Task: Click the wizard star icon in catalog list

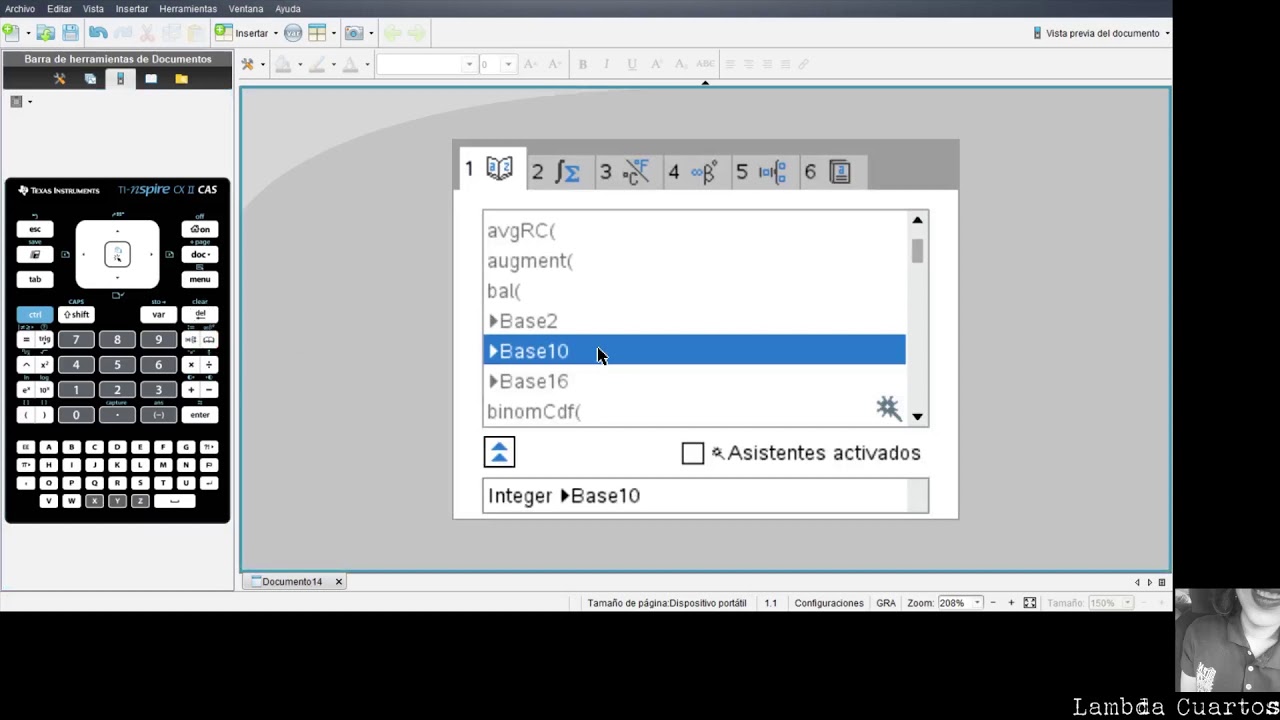Action: point(888,407)
